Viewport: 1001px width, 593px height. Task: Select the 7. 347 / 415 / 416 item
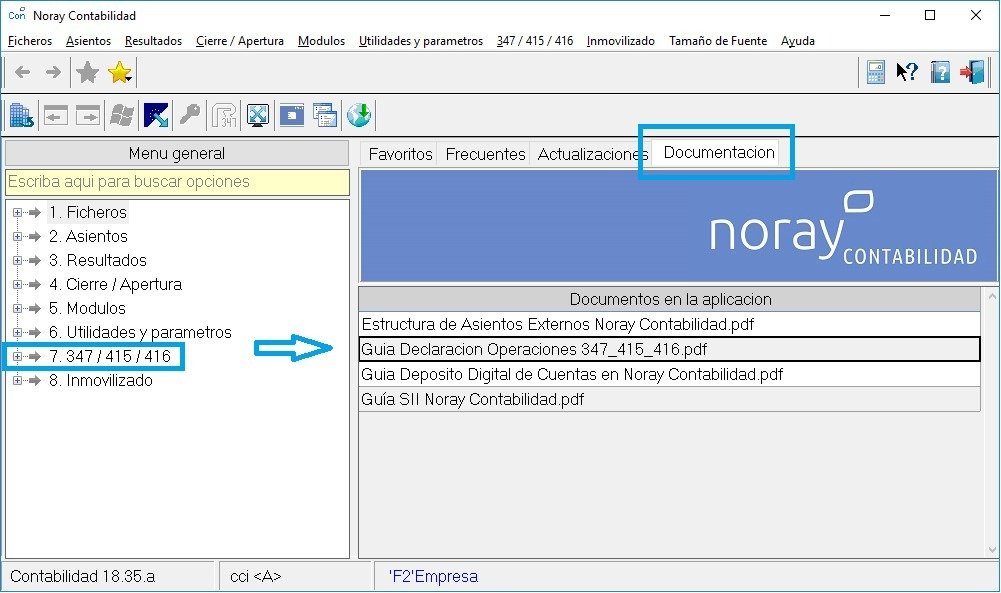(x=110, y=356)
